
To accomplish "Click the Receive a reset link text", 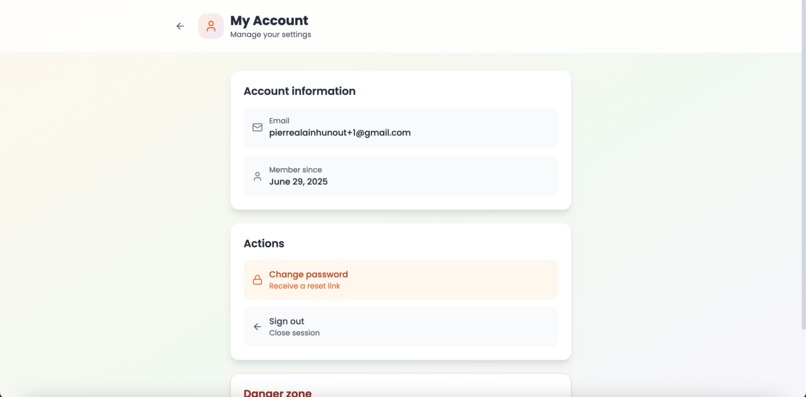I will point(304,286).
